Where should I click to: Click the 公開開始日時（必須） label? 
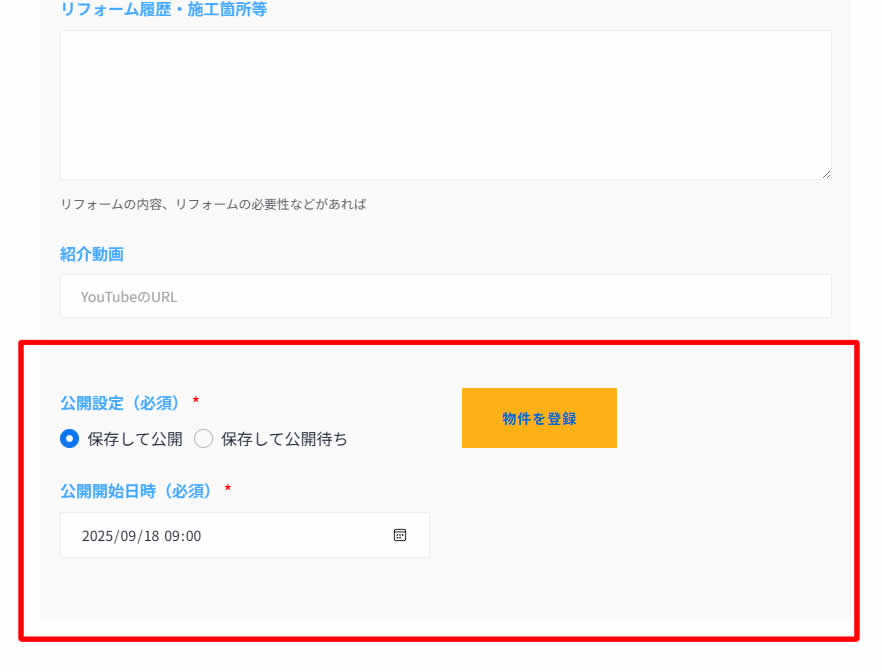[139, 490]
